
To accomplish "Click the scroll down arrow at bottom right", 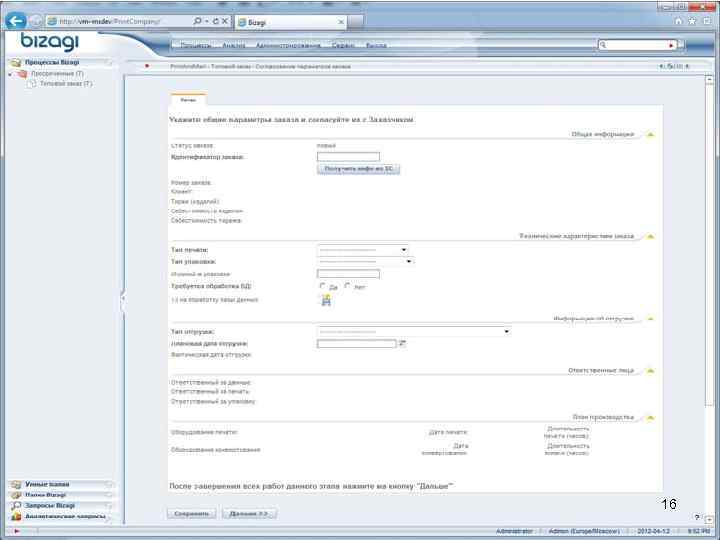I will [709, 518].
